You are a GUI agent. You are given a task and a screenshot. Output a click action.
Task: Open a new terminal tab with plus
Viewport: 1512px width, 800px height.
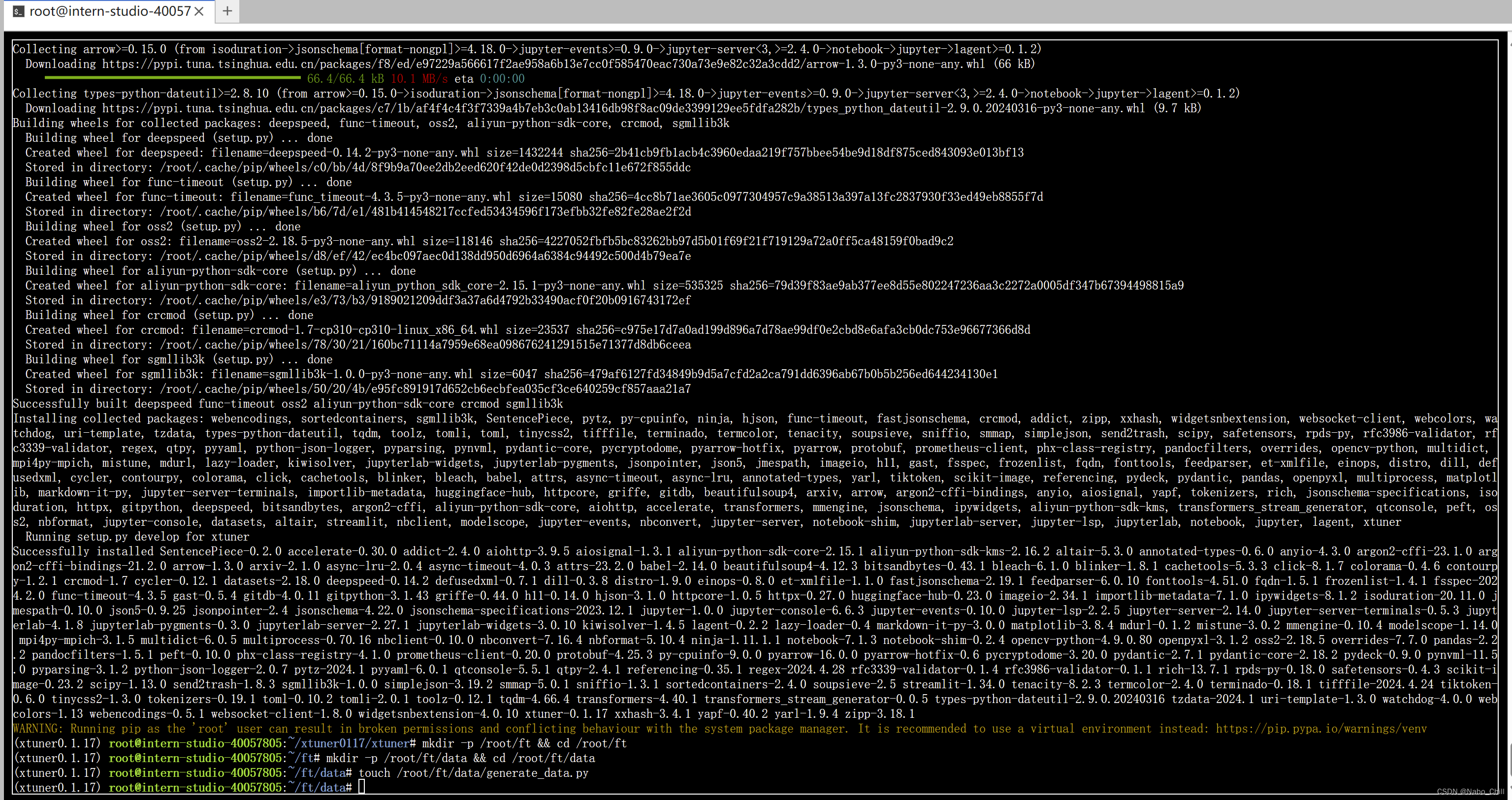pyautogui.click(x=227, y=11)
